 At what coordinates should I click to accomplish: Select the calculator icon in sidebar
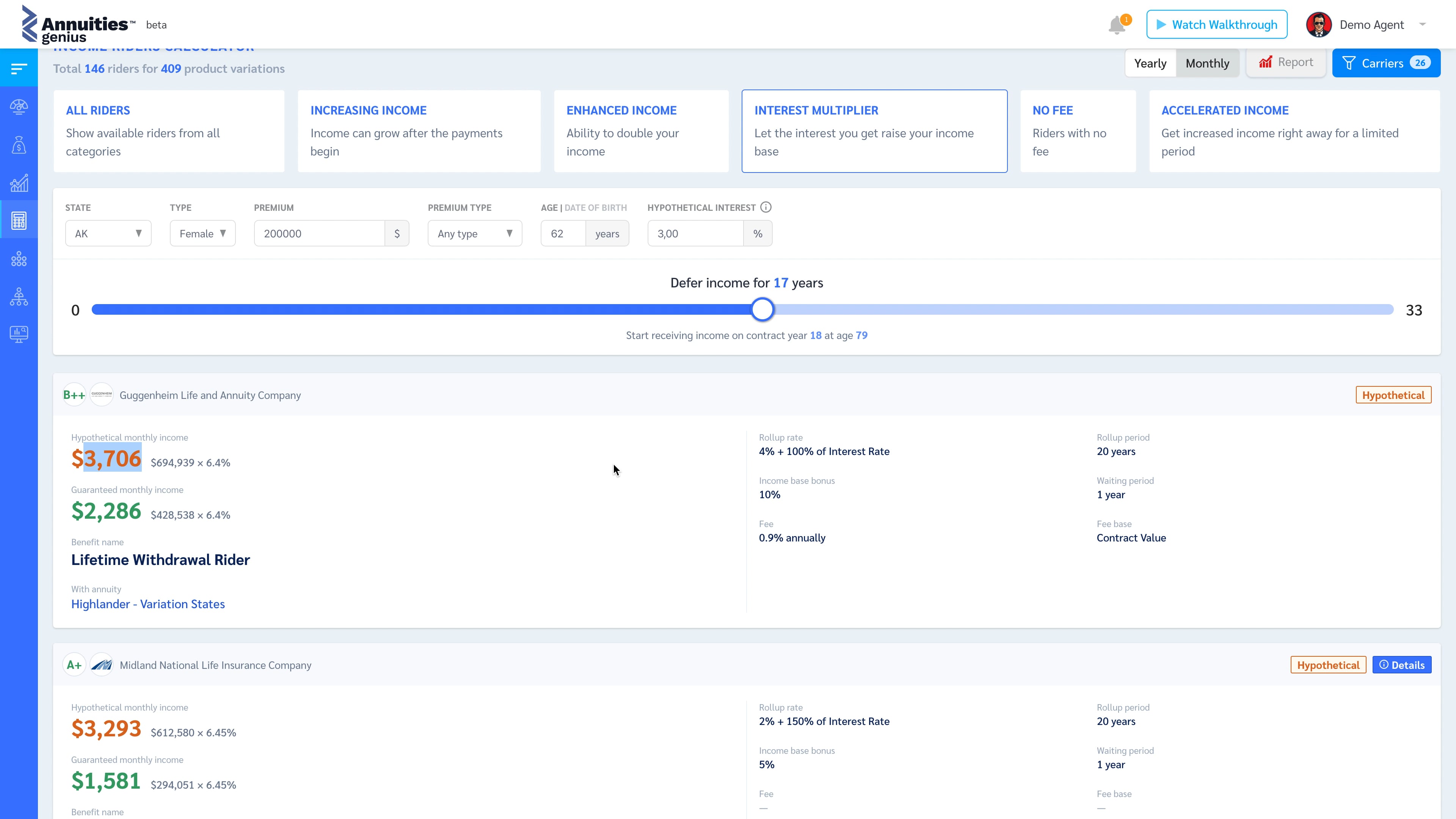pos(19,220)
